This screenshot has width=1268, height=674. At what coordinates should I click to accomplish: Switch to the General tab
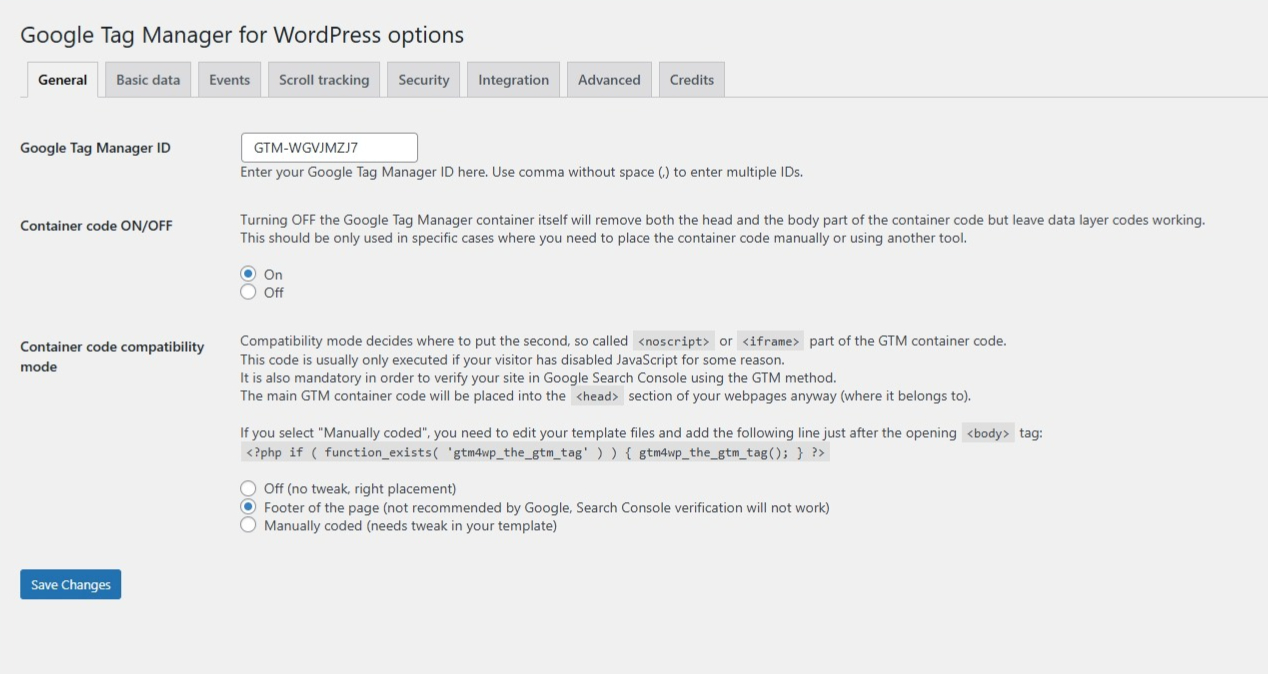(x=62, y=80)
